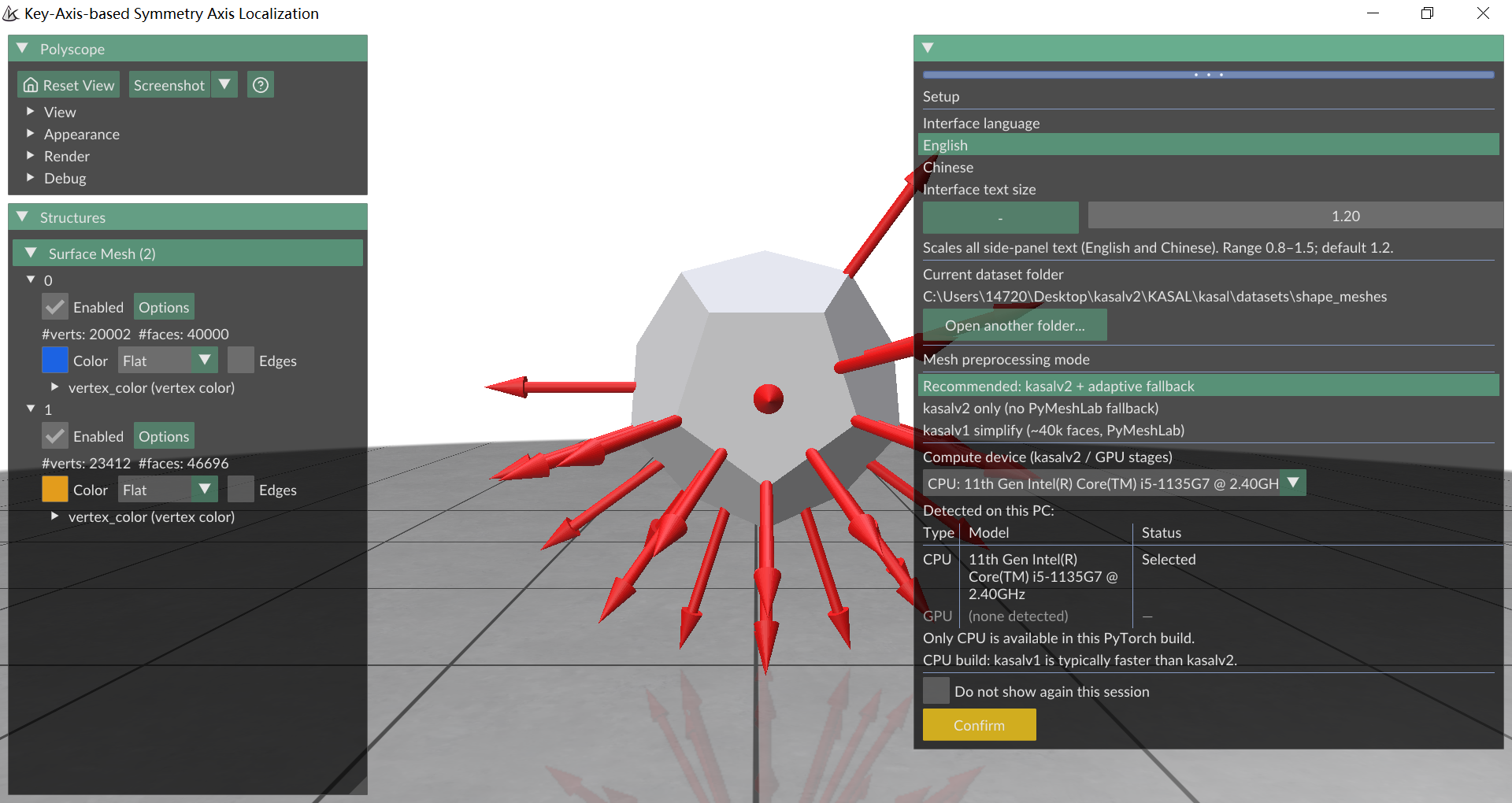Select kasalv1 simplify preprocessing mode

click(x=1209, y=430)
